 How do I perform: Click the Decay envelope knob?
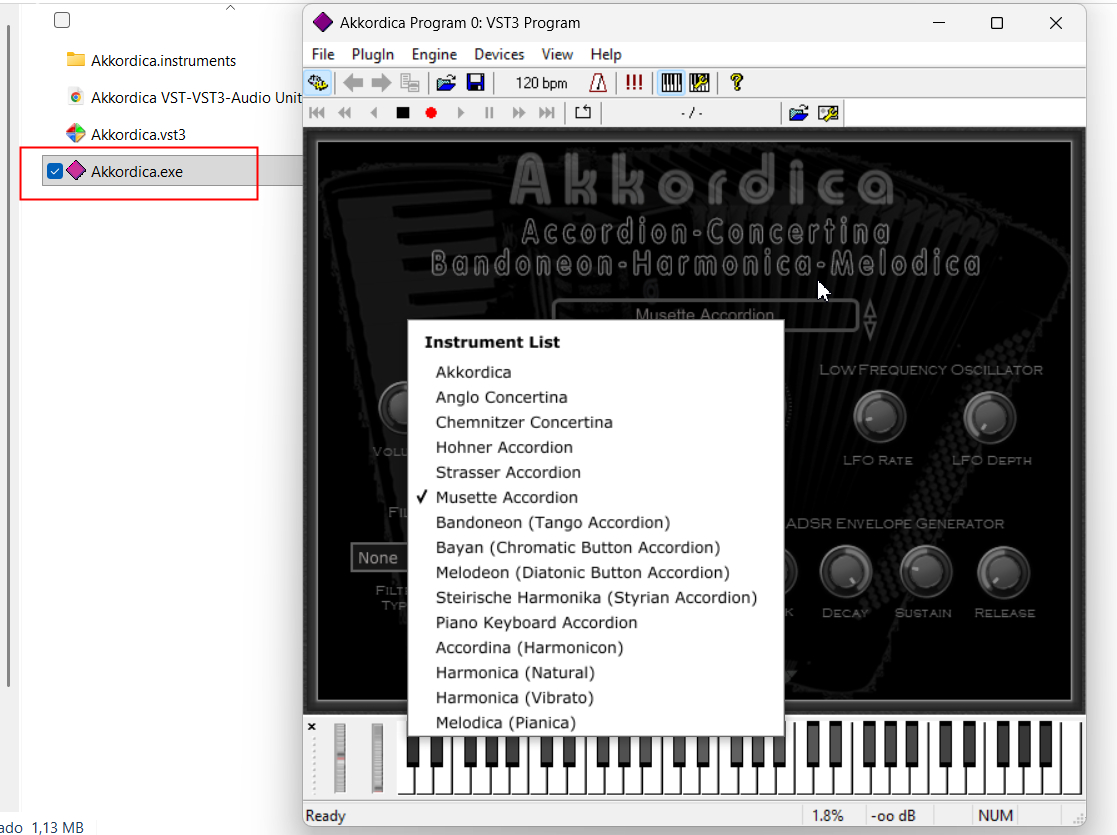point(846,571)
